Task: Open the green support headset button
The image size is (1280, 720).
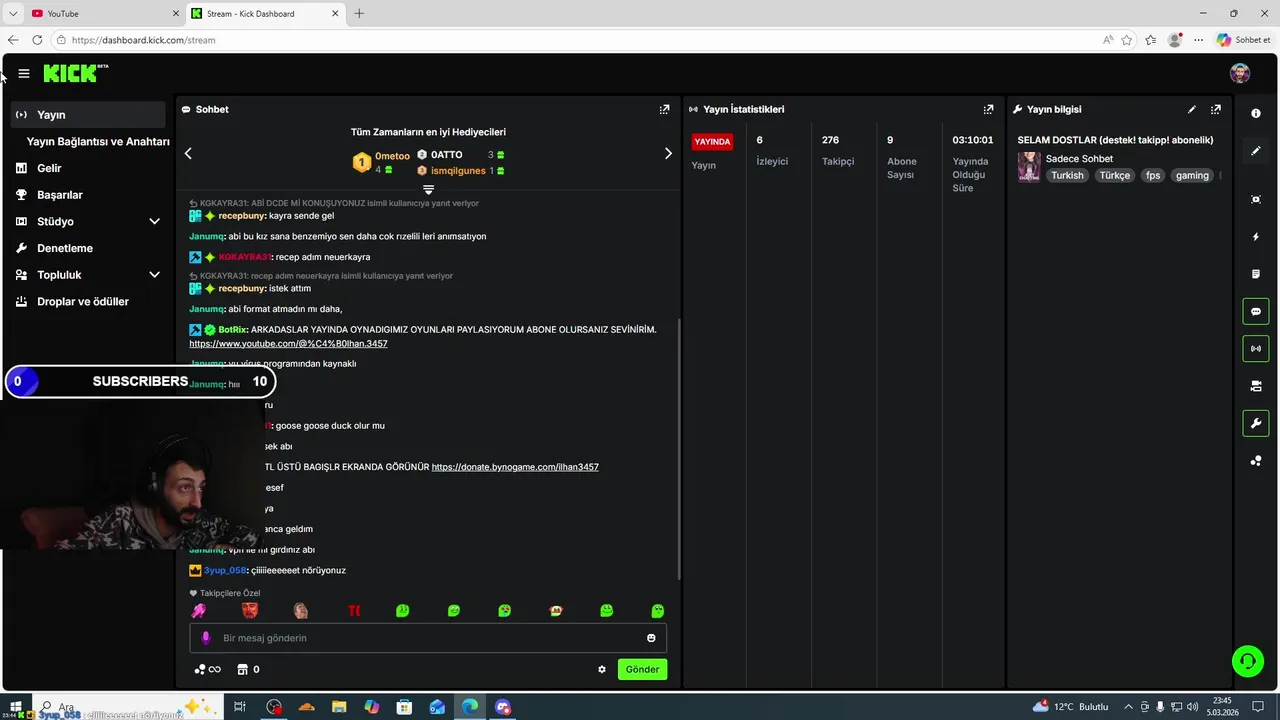Action: point(1248,661)
